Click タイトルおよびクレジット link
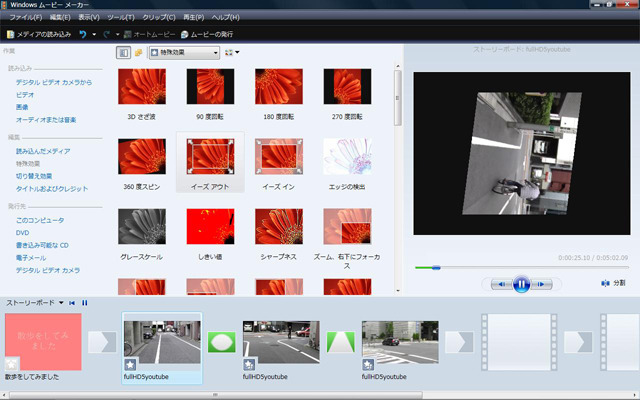Viewport: 640px width, 400px height. [x=52, y=189]
